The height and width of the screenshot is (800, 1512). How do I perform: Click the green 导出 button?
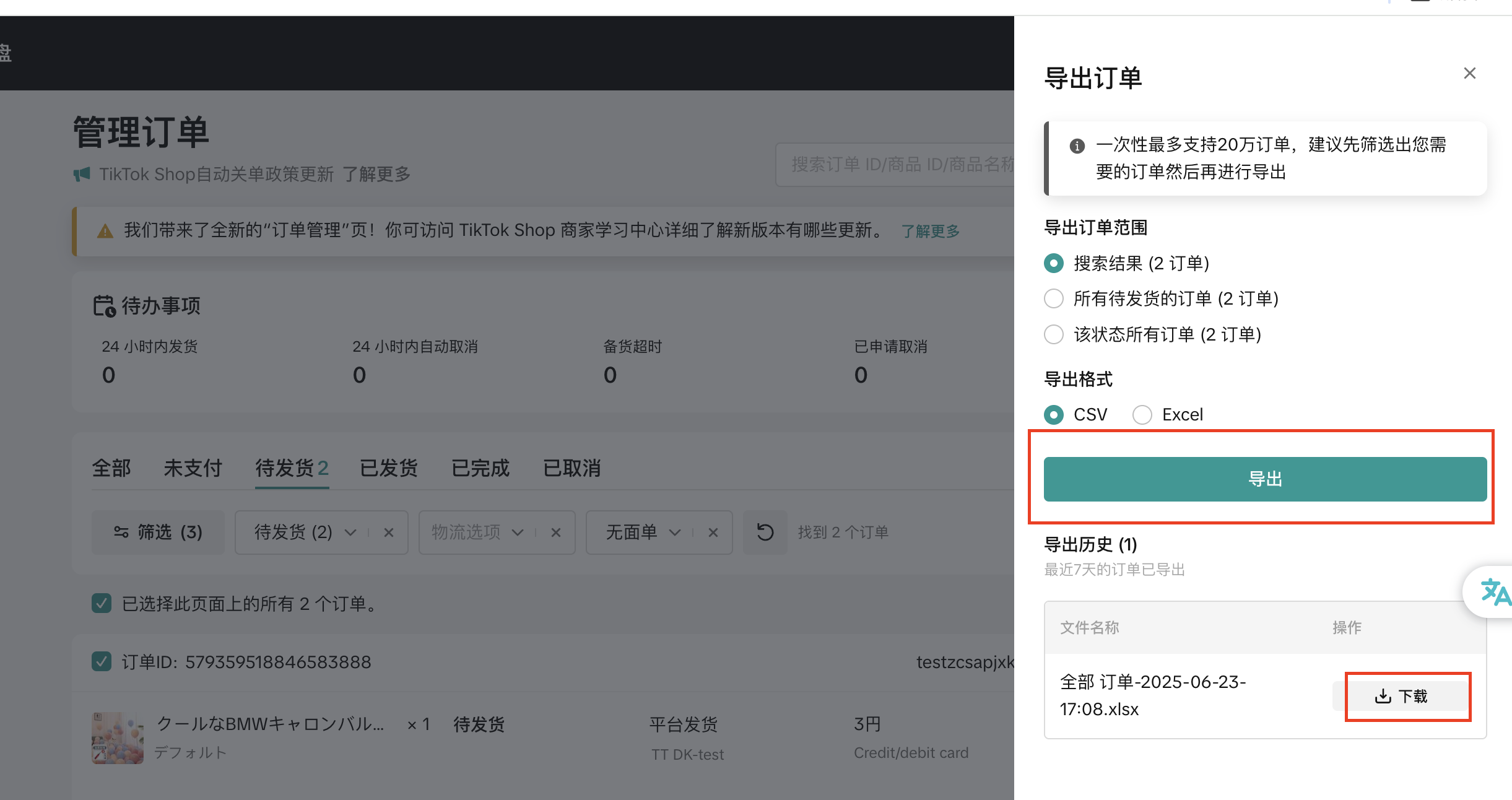[x=1264, y=479]
